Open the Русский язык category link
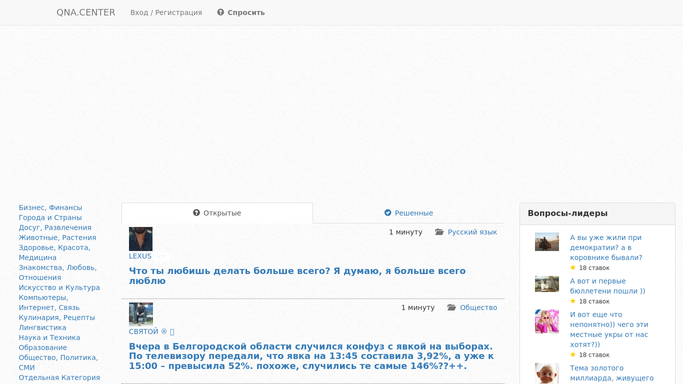Image resolution: width=683 pixels, height=384 pixels. click(x=472, y=232)
